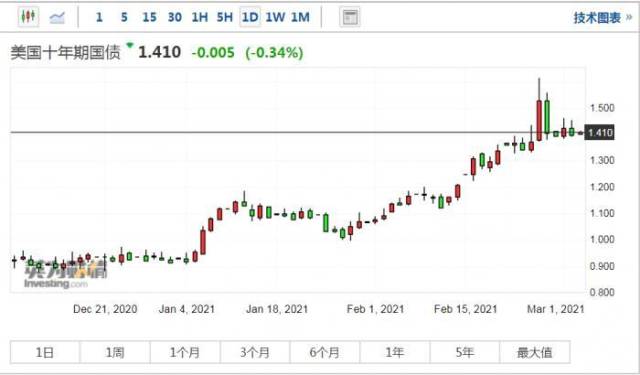The height and width of the screenshot is (375, 640).
Task: Select the 1H interval
Action: 200,17
